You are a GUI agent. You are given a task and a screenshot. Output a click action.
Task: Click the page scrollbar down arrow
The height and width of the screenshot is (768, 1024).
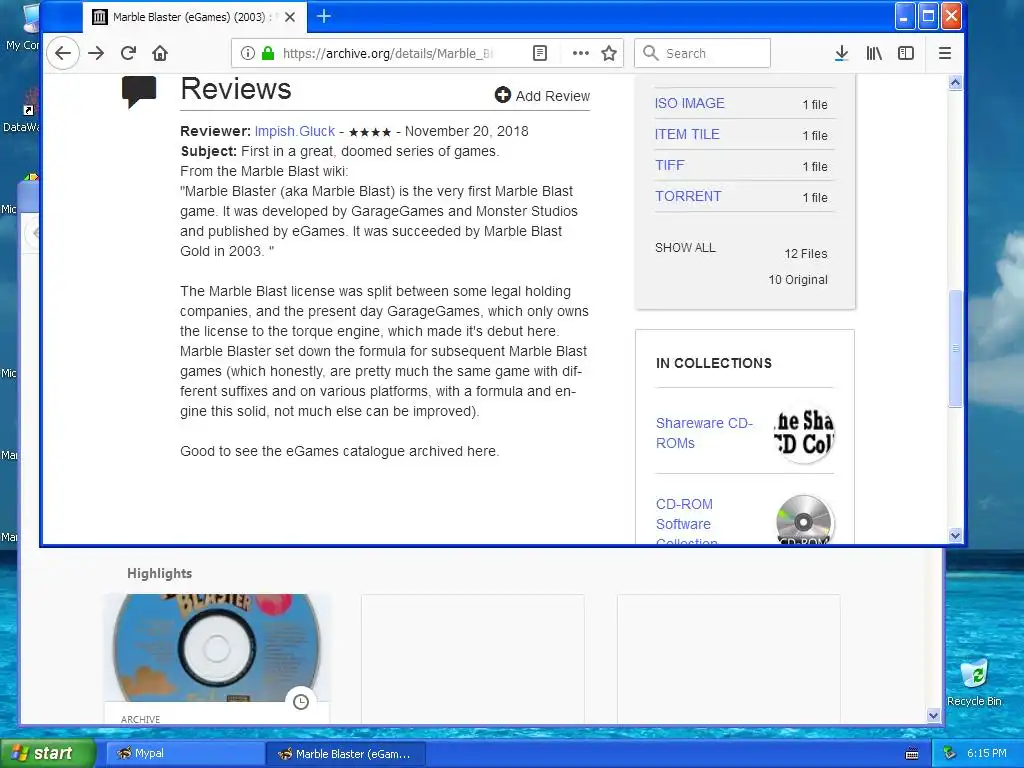pyautogui.click(x=955, y=536)
